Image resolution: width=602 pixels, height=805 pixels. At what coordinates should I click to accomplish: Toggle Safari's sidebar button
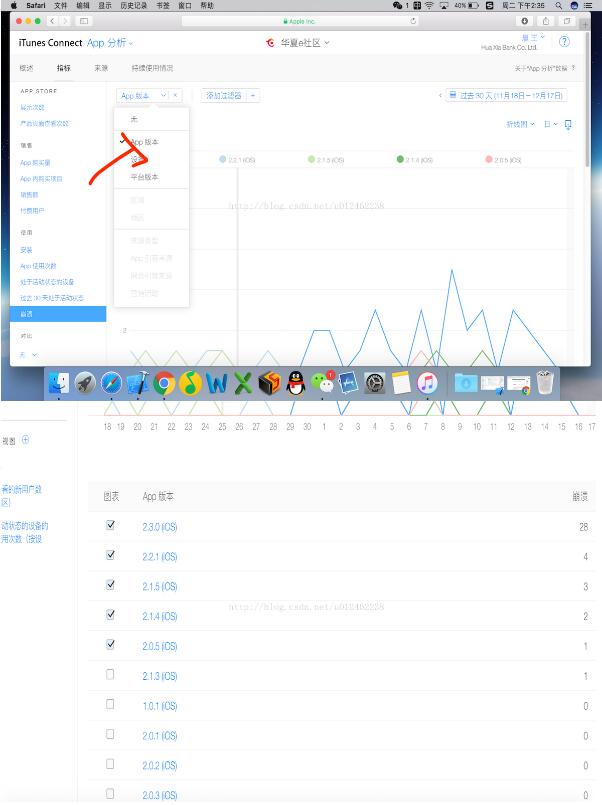[84, 21]
